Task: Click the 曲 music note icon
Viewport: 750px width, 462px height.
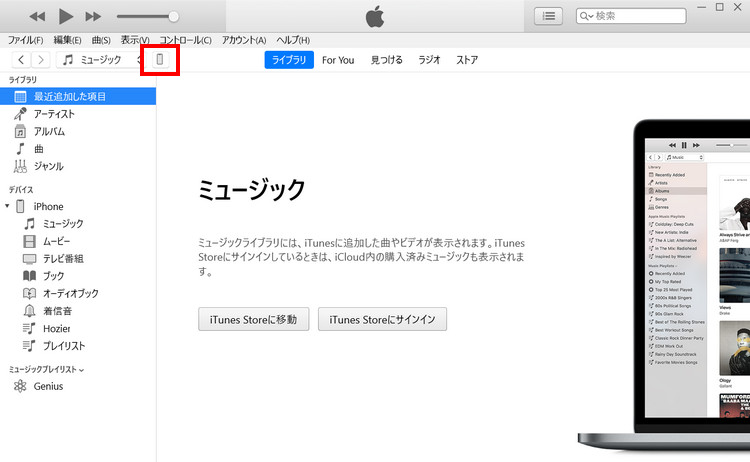Action: click(20, 149)
